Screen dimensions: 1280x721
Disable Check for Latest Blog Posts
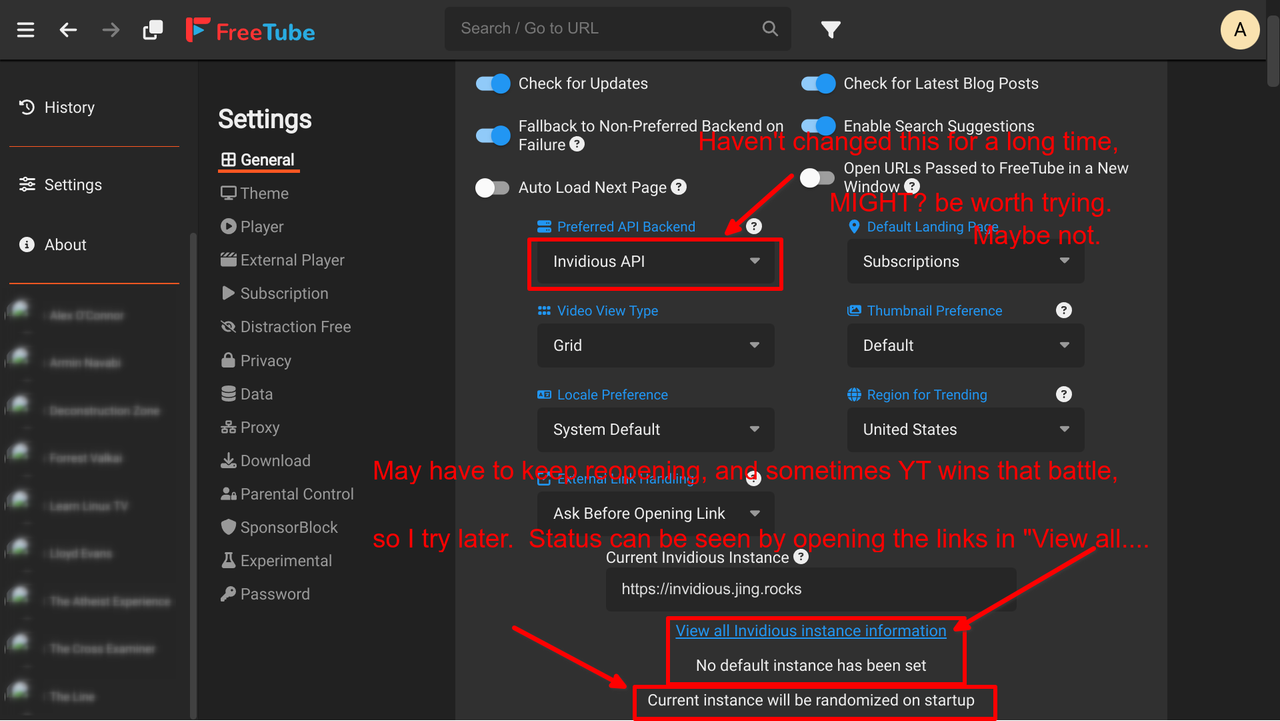pyautogui.click(x=818, y=84)
